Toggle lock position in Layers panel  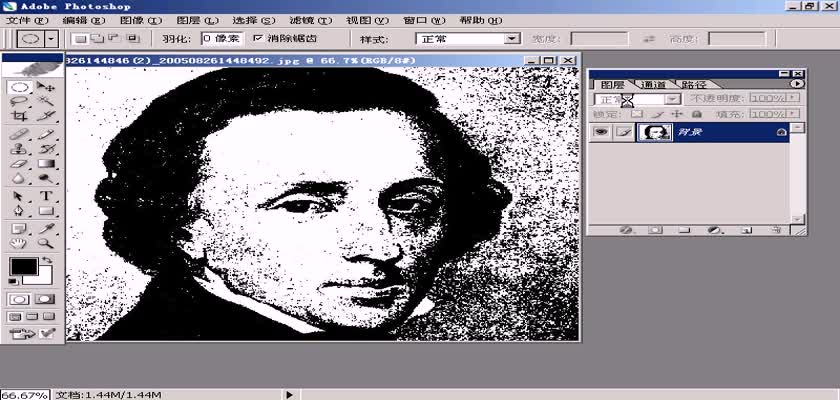tap(677, 114)
